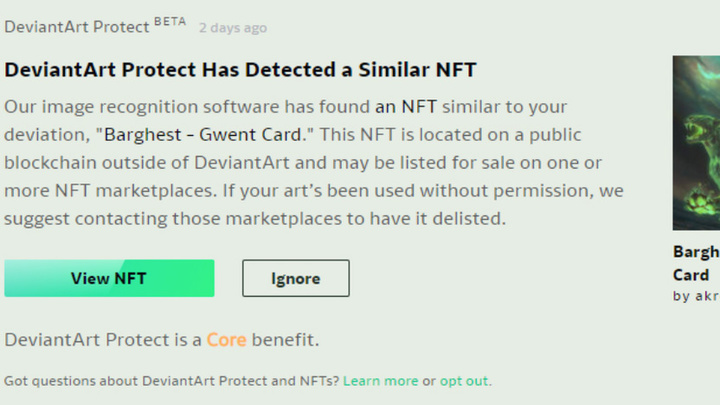This screenshot has height=405, width=720.
Task: Click the 'contacting those marketplaces' suggestion text
Action: pyautogui.click(x=217, y=218)
